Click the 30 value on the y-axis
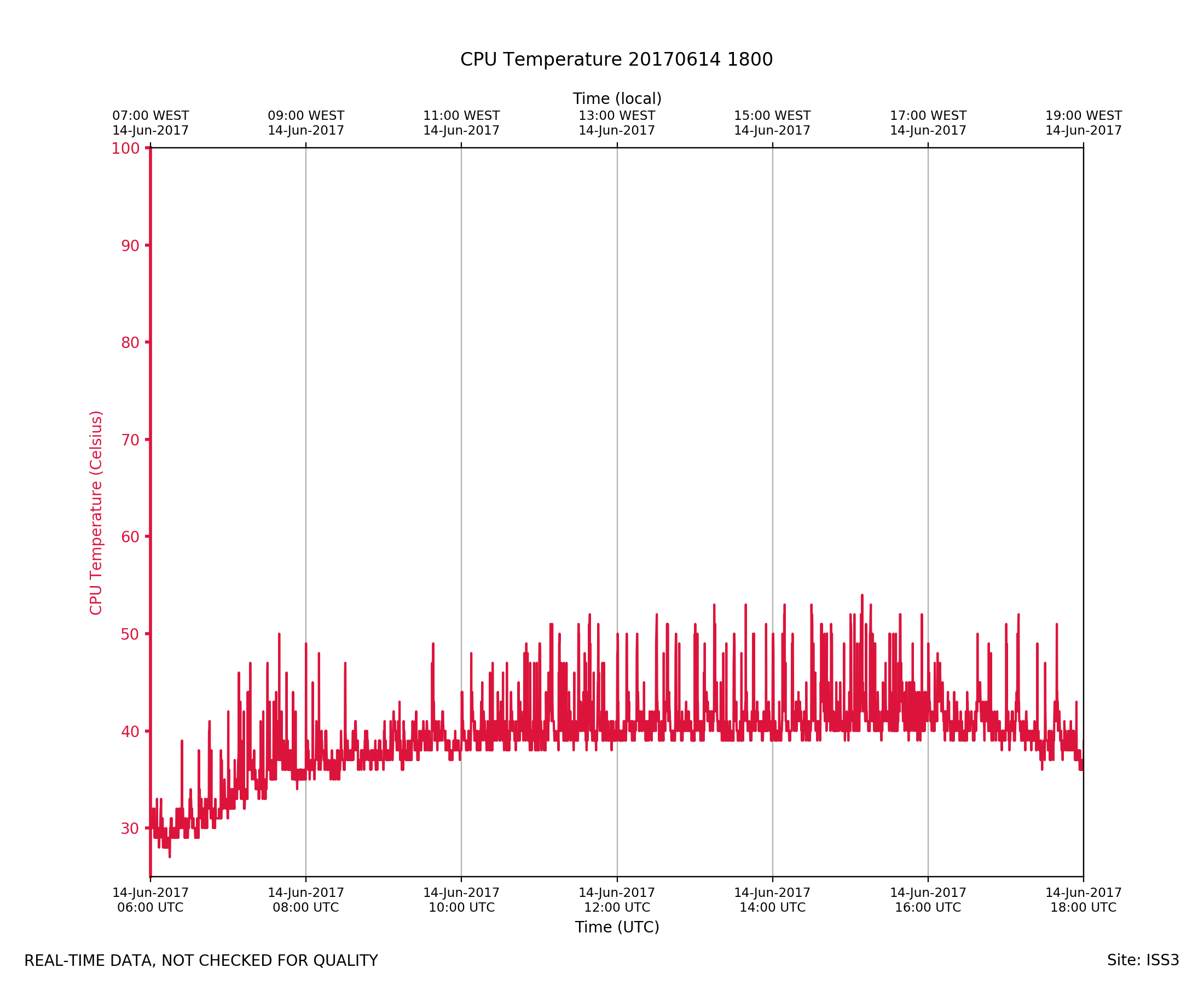1204x985 pixels. [130, 828]
